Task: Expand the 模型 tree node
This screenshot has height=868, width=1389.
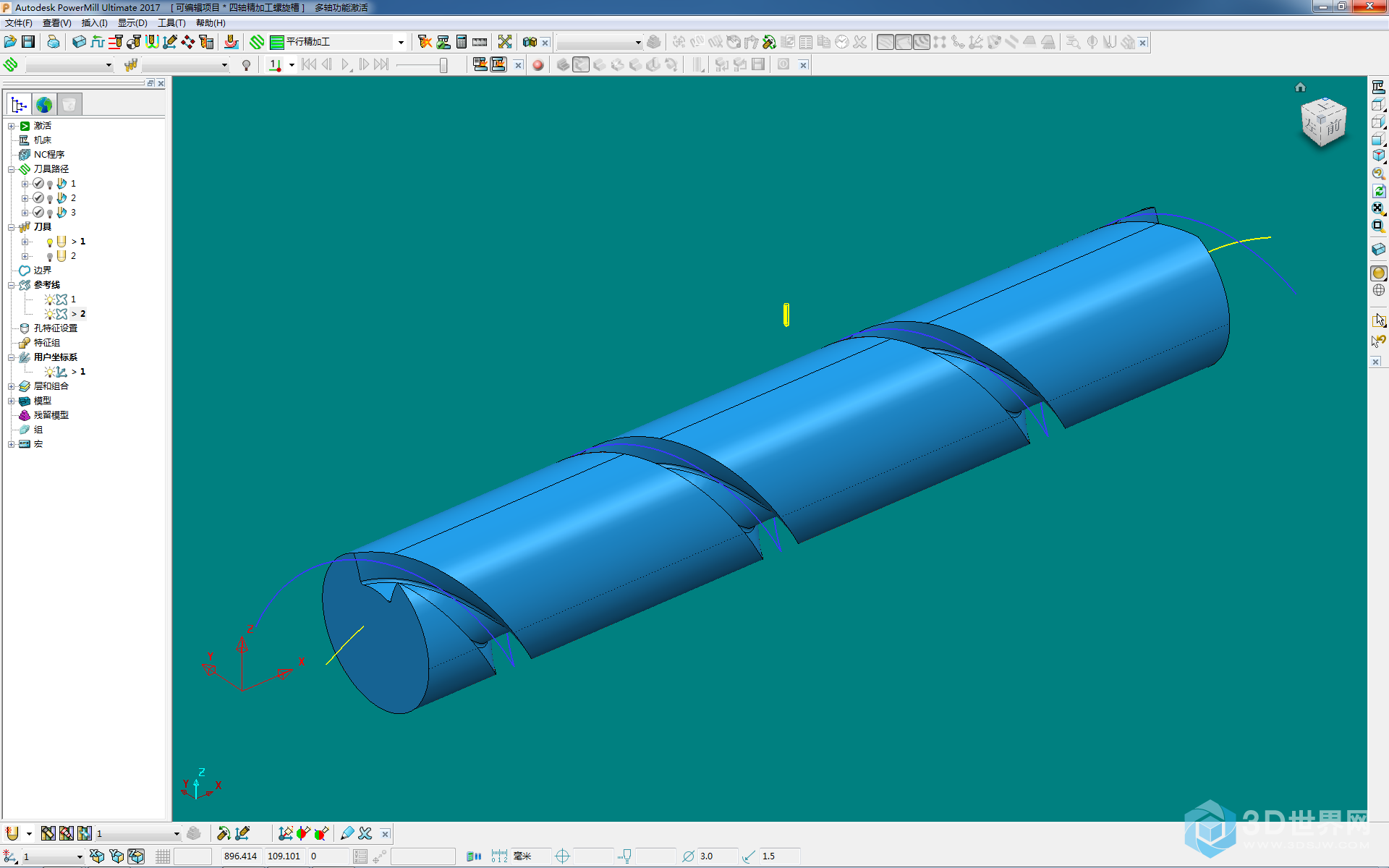Action: pyautogui.click(x=12, y=401)
